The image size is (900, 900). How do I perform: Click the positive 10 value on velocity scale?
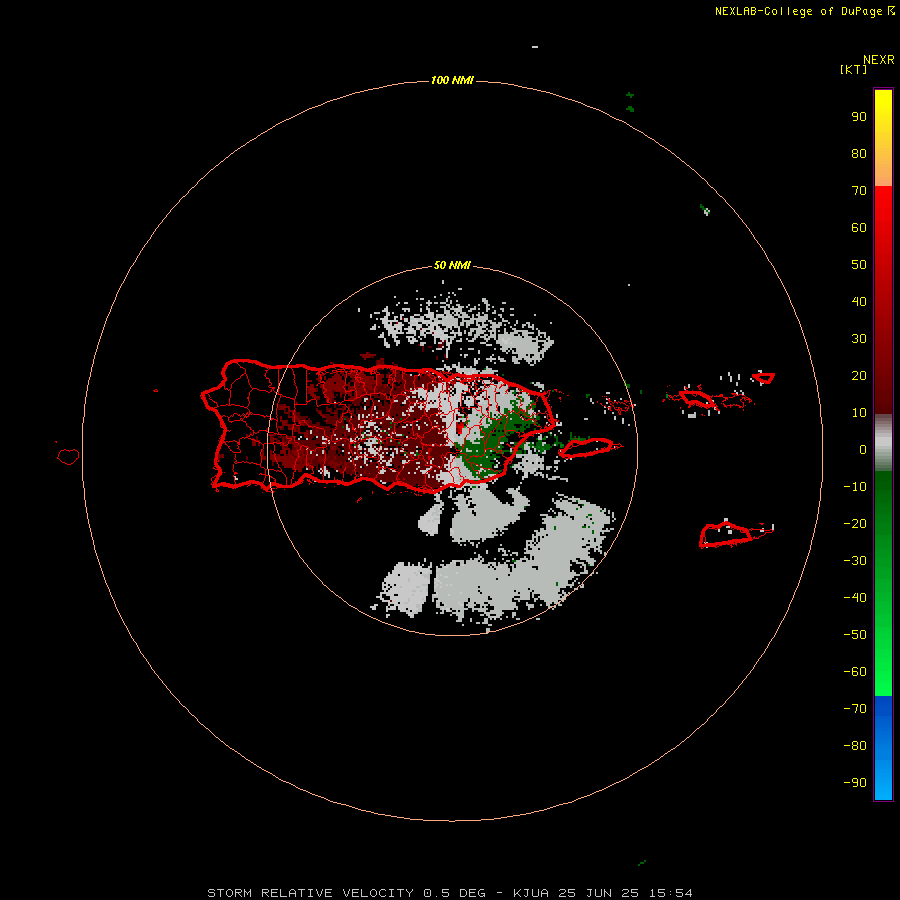coord(859,413)
